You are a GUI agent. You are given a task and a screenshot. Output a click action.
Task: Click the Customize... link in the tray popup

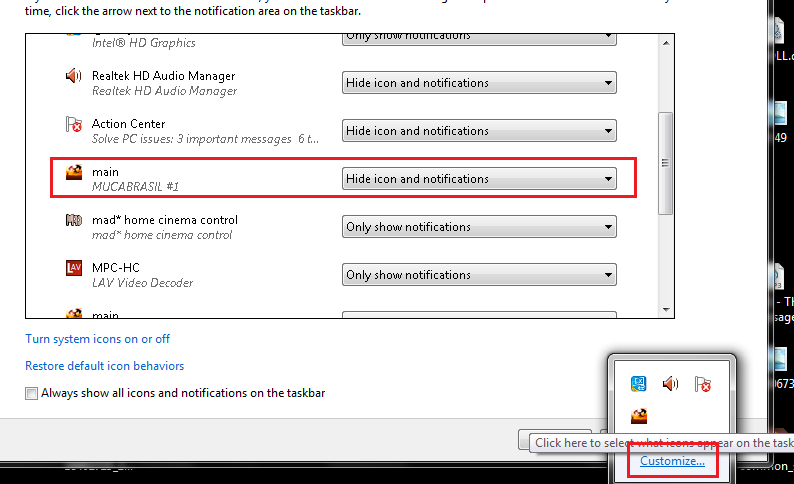(x=672, y=461)
